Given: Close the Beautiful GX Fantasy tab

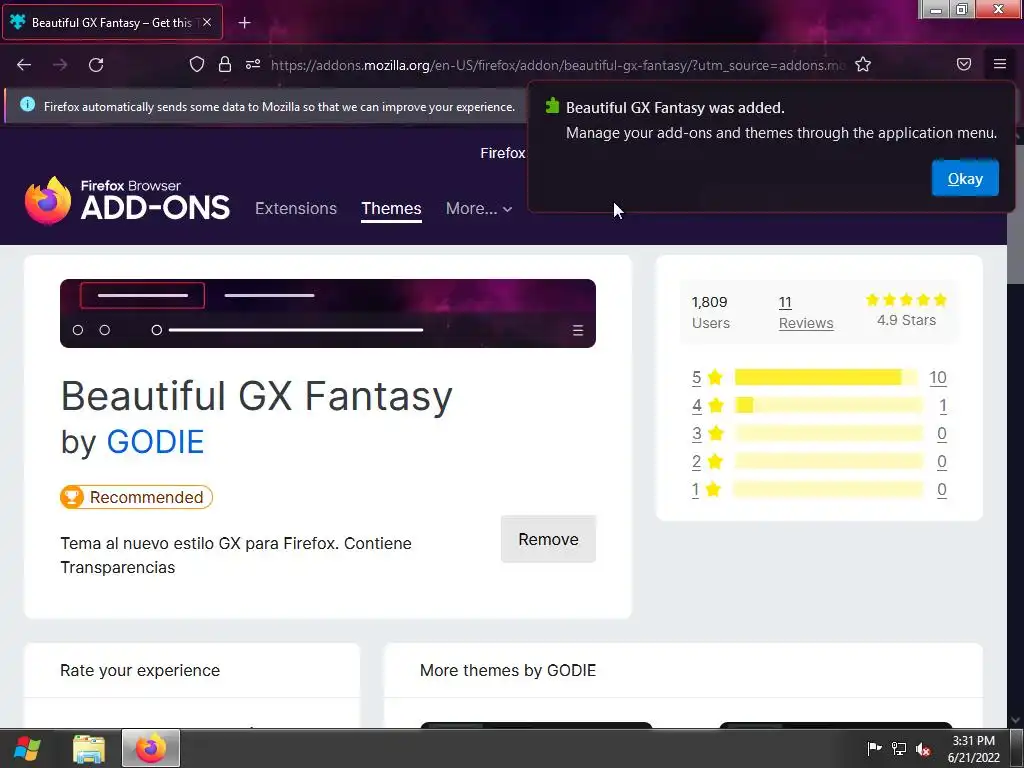Looking at the screenshot, I should tap(207, 22).
